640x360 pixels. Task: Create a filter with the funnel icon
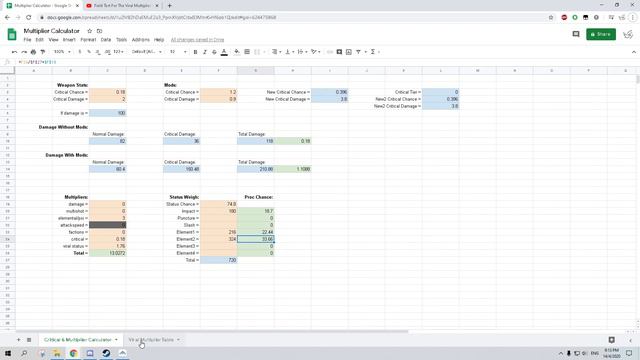pyautogui.click(x=358, y=52)
